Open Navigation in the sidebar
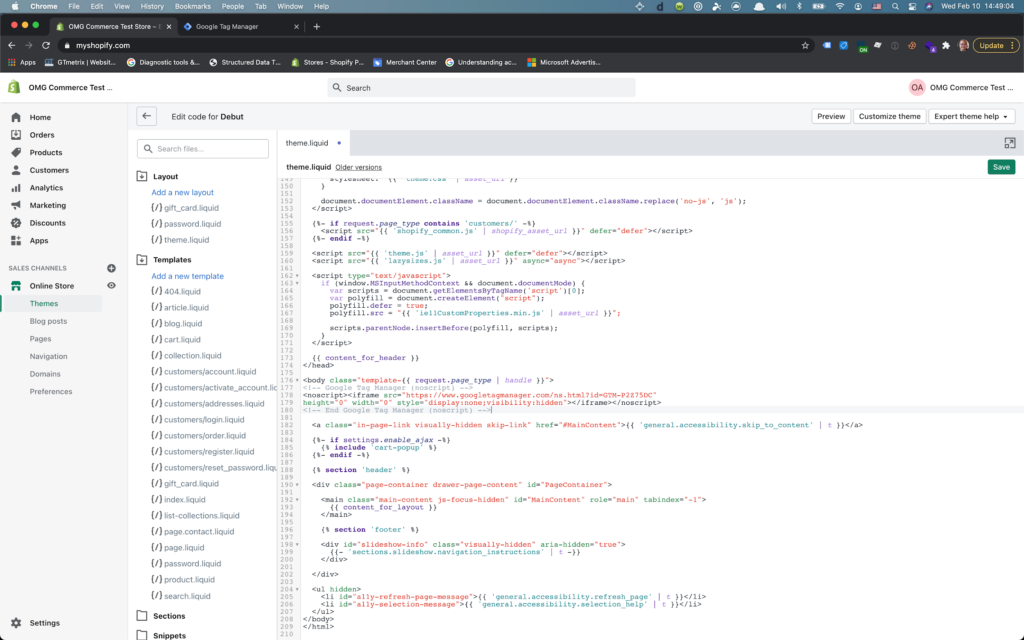 pos(48,357)
